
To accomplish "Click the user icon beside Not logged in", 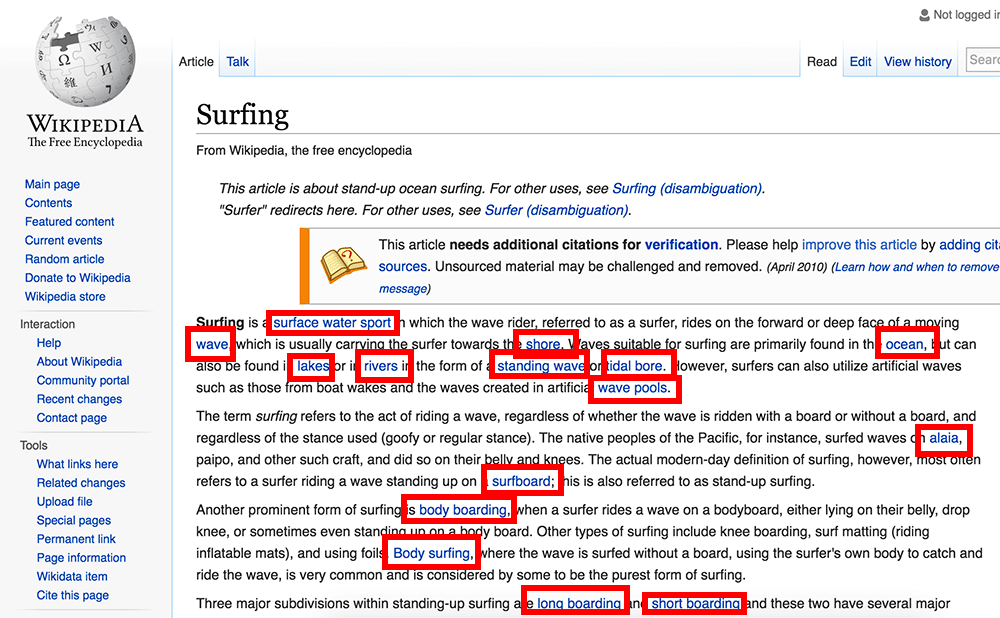I will point(924,15).
